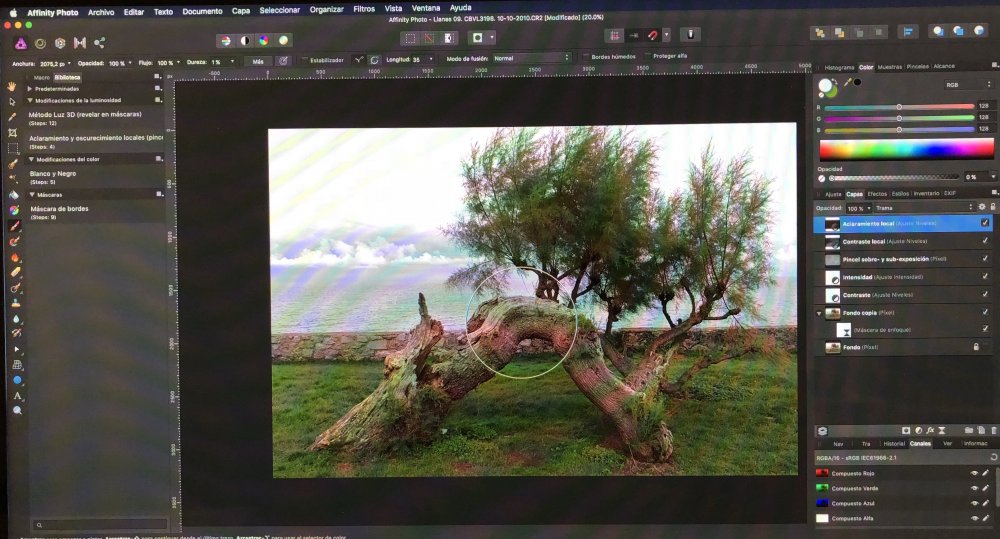Enable the Proteger alfa checkbox
Image resolution: width=1000 pixels, height=539 pixels.
pyautogui.click(x=649, y=56)
